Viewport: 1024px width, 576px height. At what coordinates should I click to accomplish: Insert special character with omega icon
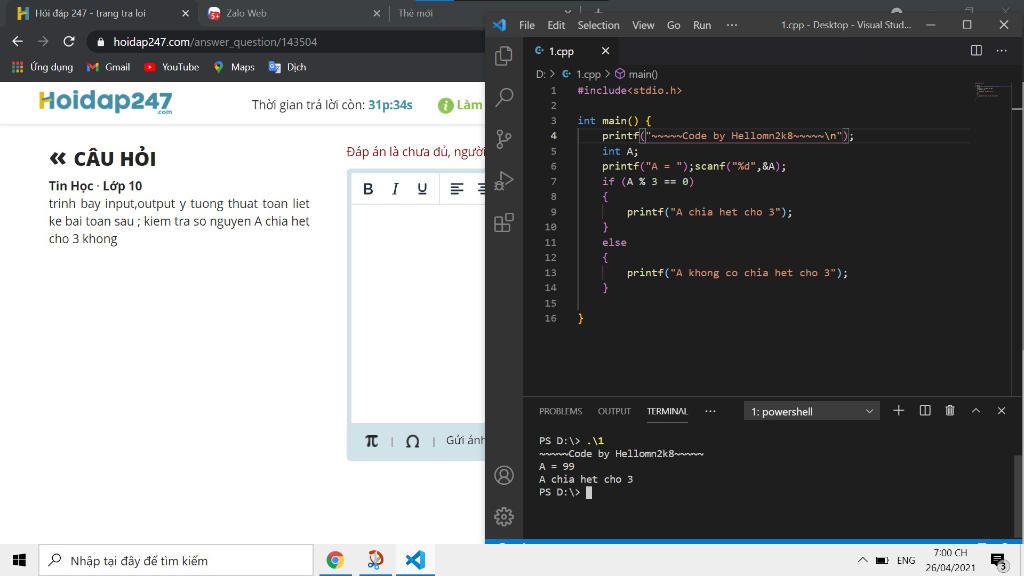coord(412,441)
